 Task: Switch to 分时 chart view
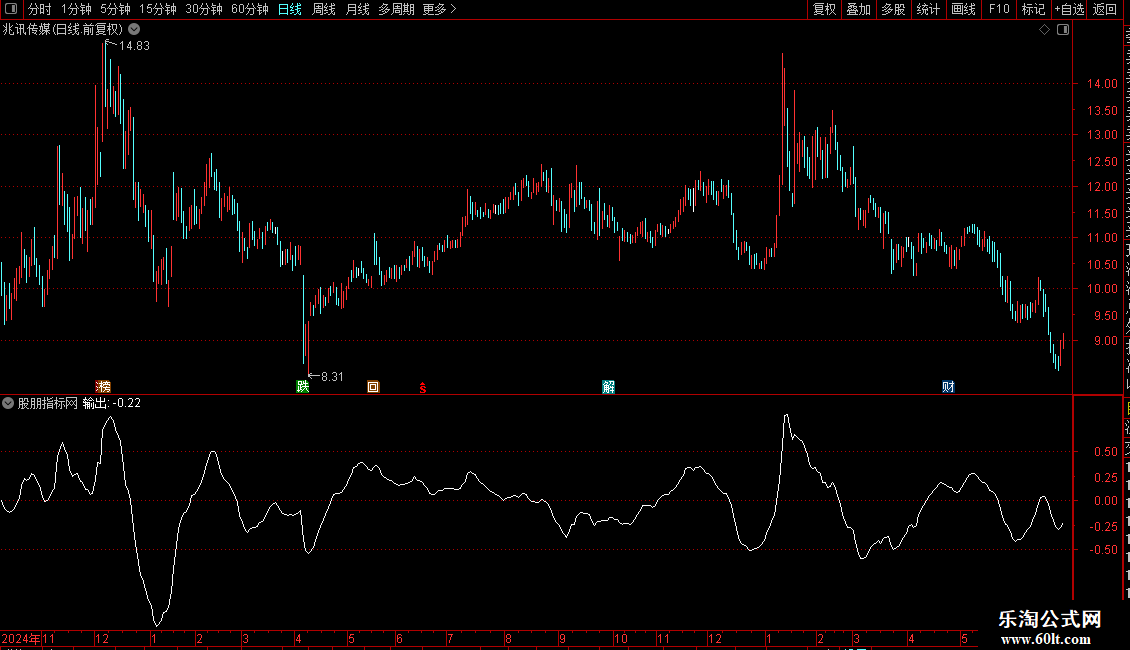pyautogui.click(x=40, y=9)
